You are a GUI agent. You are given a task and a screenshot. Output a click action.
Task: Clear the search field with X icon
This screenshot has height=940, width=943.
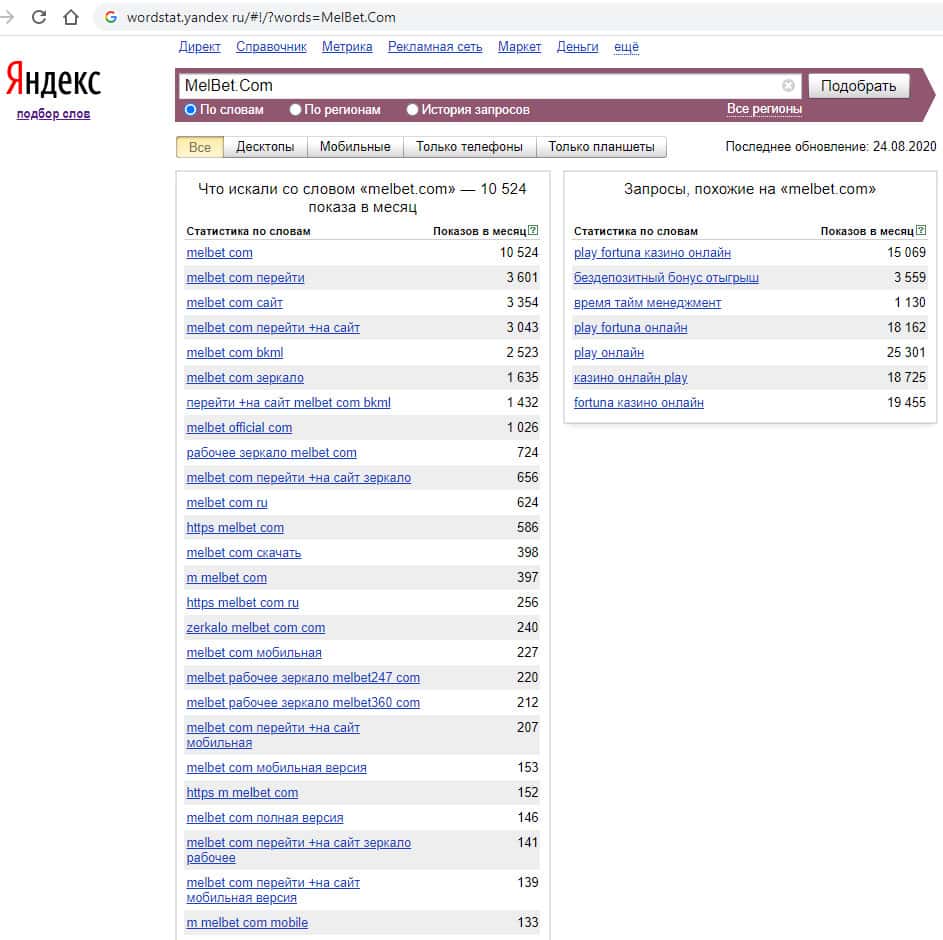[x=788, y=86]
